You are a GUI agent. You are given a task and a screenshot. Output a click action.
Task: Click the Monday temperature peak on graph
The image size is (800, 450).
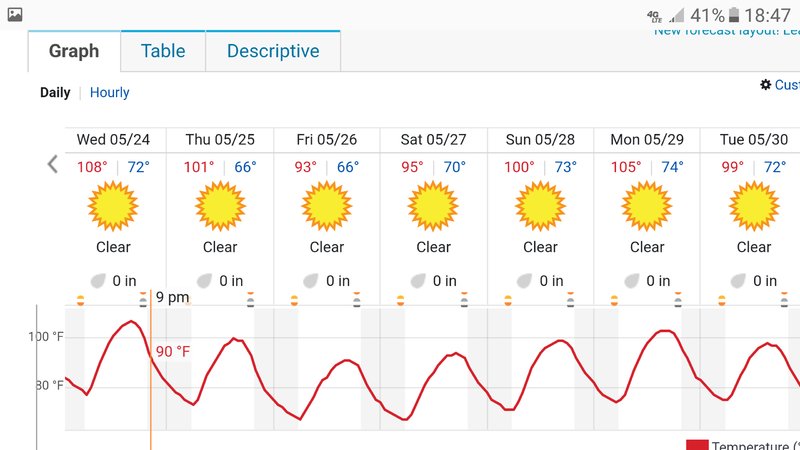coord(665,331)
